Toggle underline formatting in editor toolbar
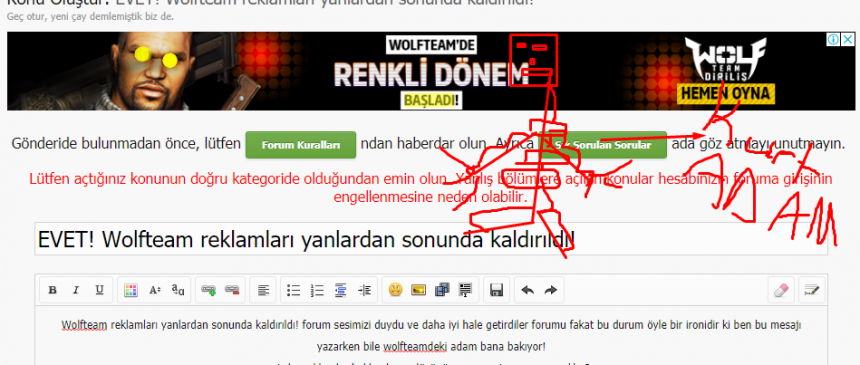The image size is (860, 365). point(99,290)
